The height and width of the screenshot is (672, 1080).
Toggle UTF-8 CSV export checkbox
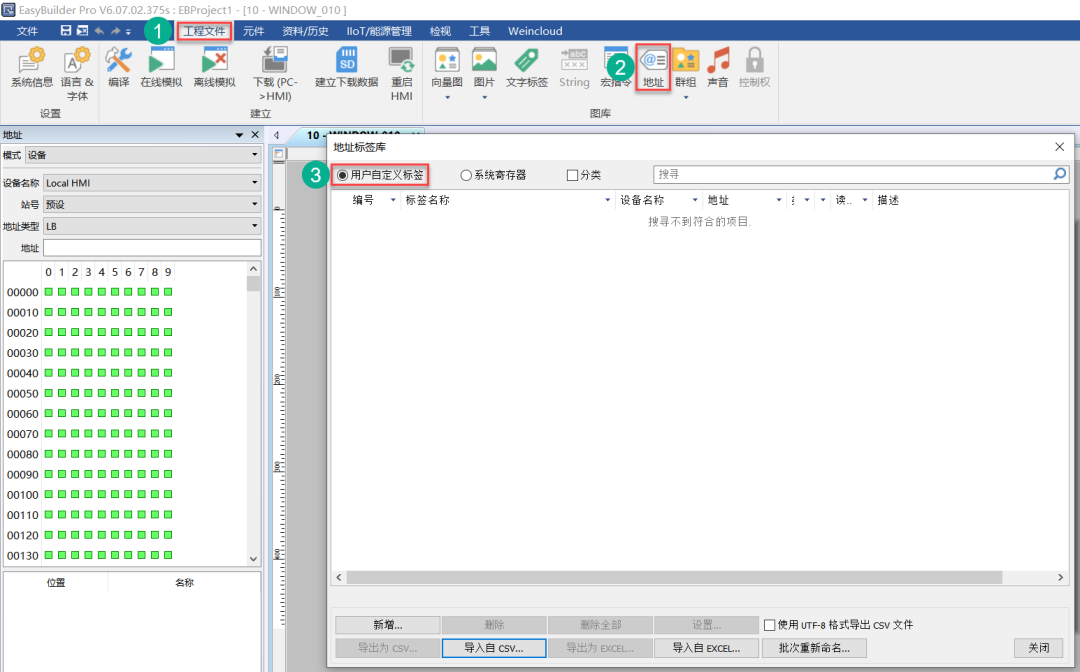coord(769,625)
